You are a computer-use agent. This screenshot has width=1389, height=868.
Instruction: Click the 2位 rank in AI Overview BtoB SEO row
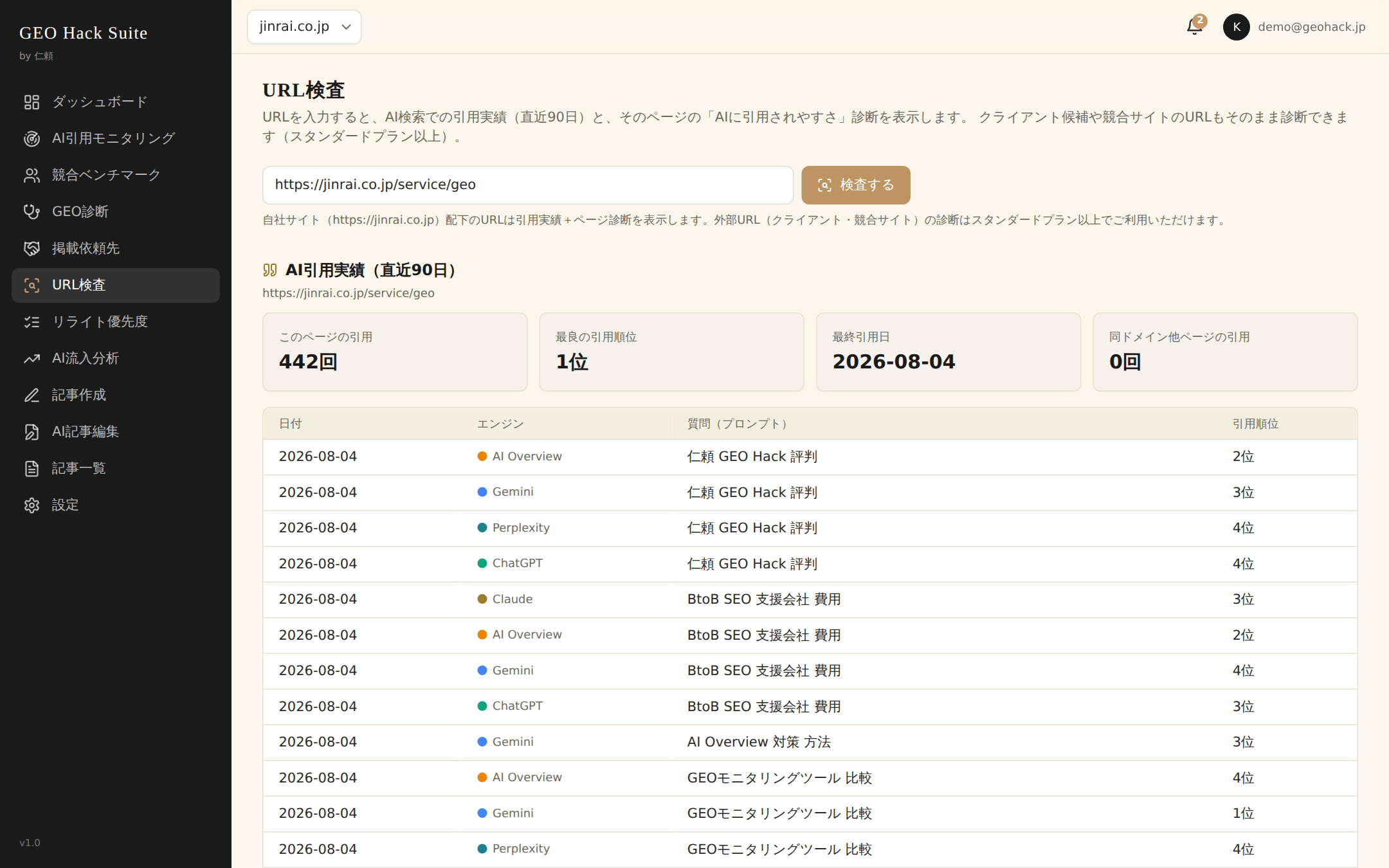[1243, 635]
